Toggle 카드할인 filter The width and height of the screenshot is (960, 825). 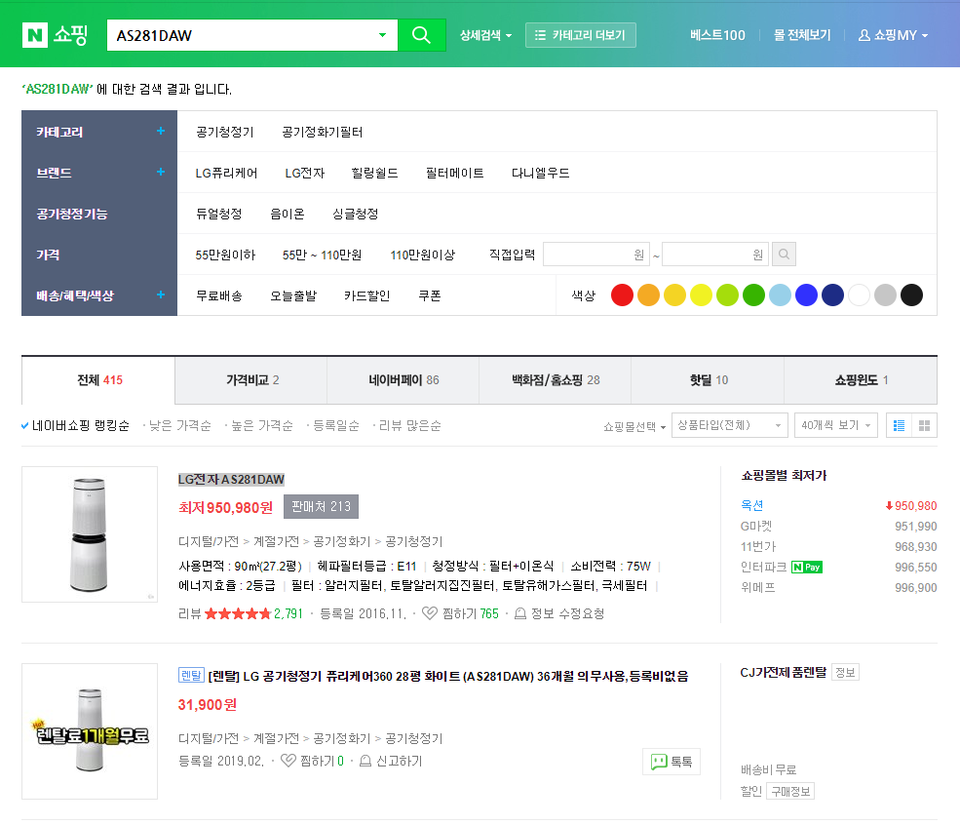[367, 296]
